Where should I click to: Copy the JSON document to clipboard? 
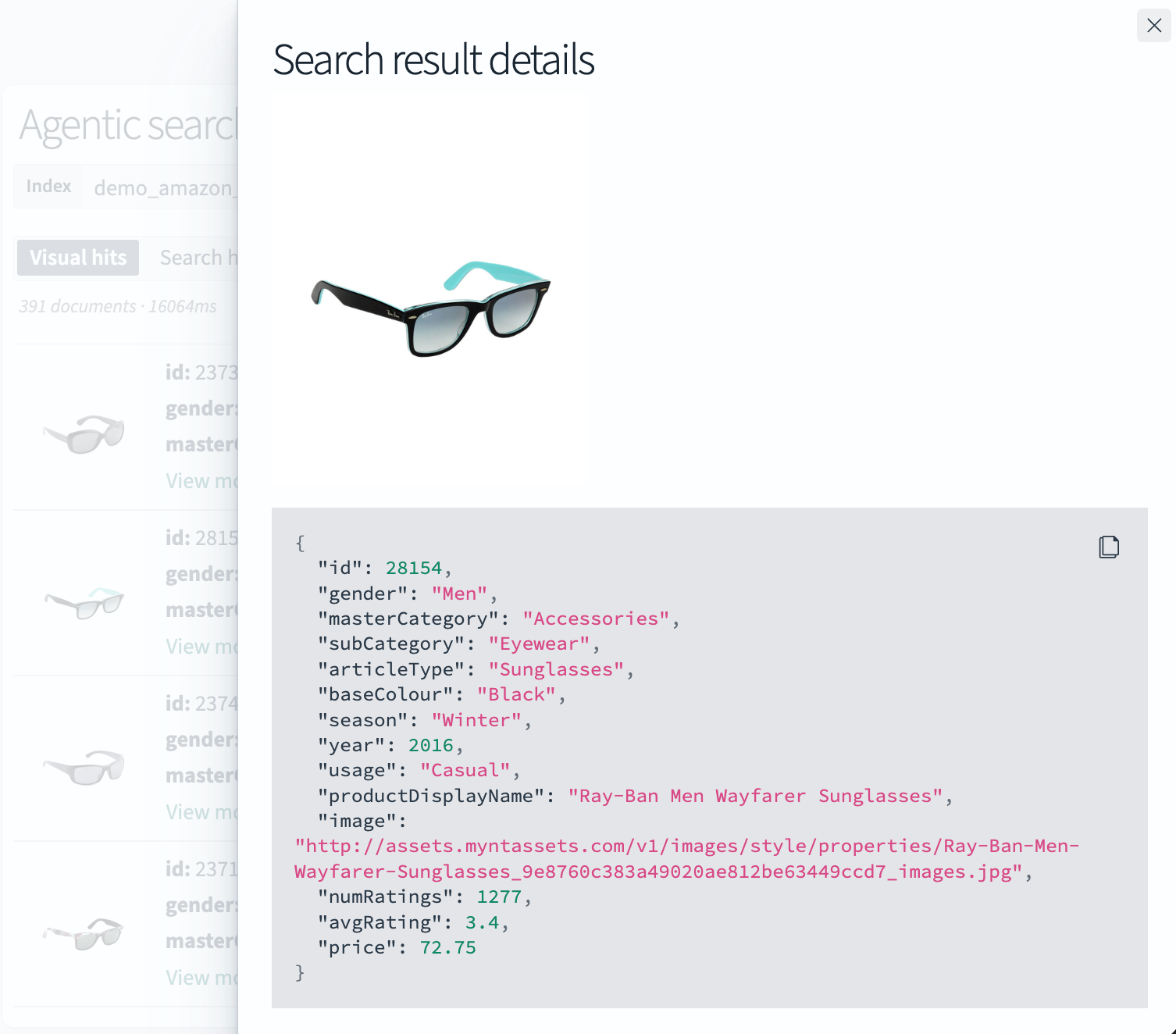[1108, 547]
